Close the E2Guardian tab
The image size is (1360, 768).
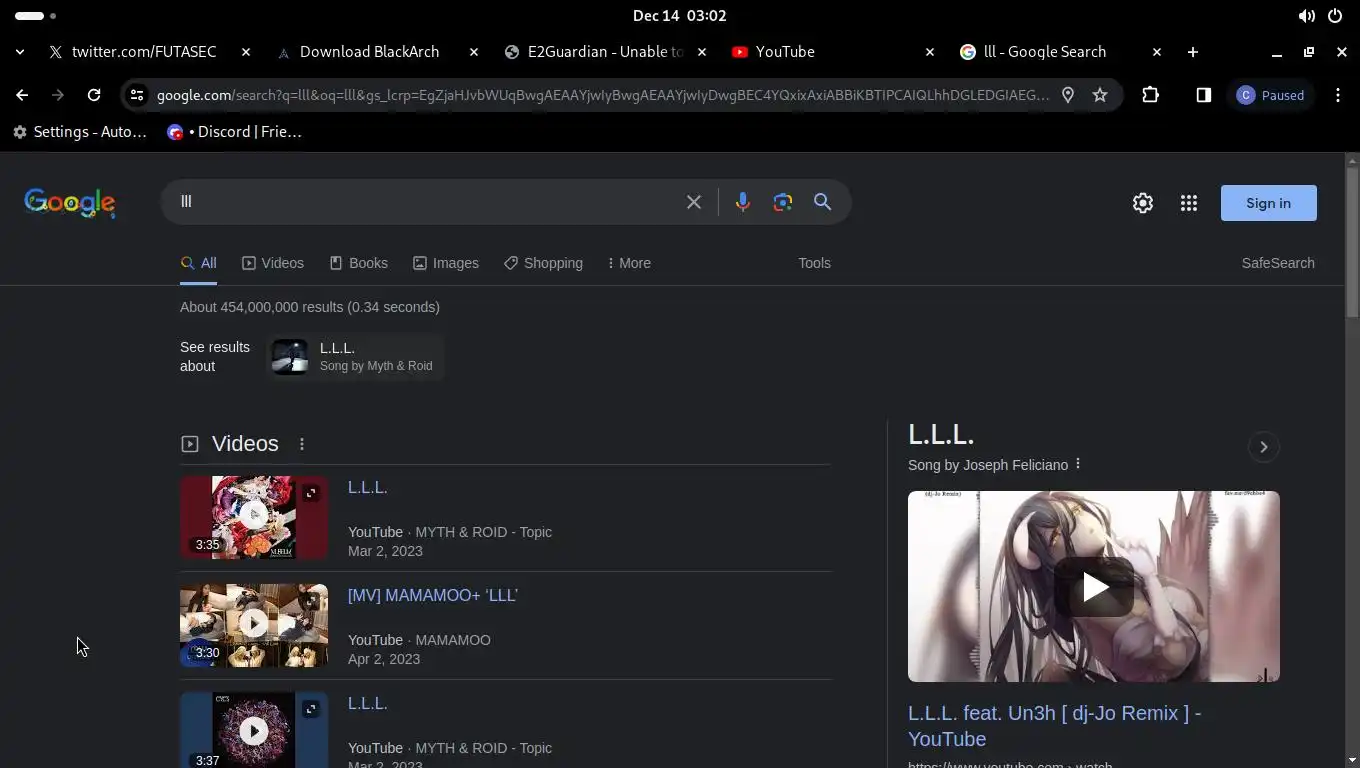701,52
